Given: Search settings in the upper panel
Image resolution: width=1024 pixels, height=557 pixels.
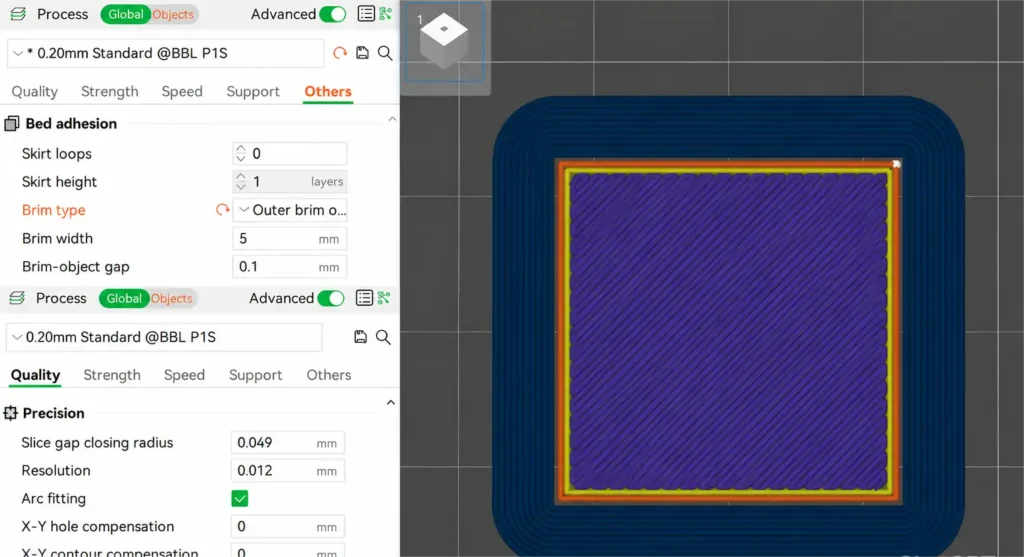Looking at the screenshot, I should pos(385,53).
